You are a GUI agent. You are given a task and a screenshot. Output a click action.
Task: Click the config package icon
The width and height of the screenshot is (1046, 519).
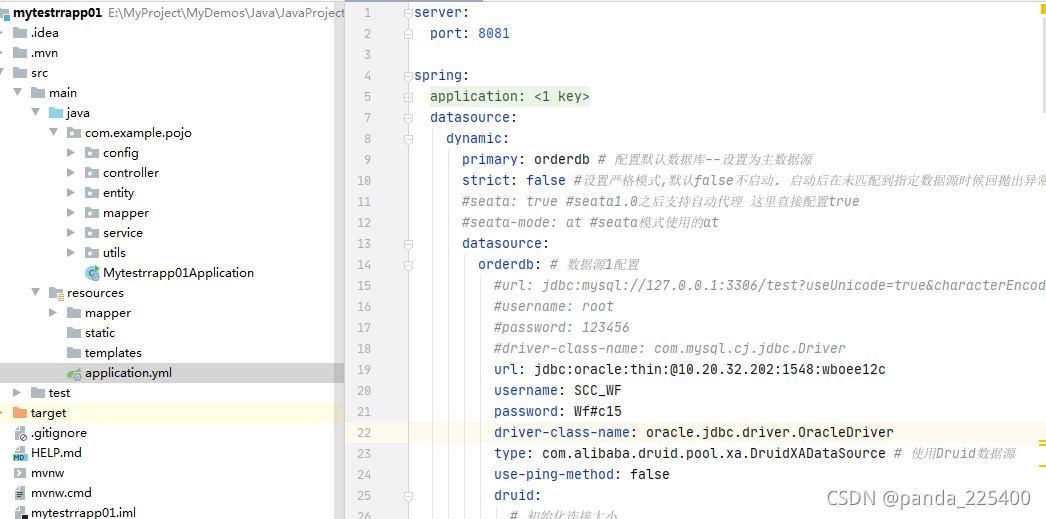(x=91, y=153)
